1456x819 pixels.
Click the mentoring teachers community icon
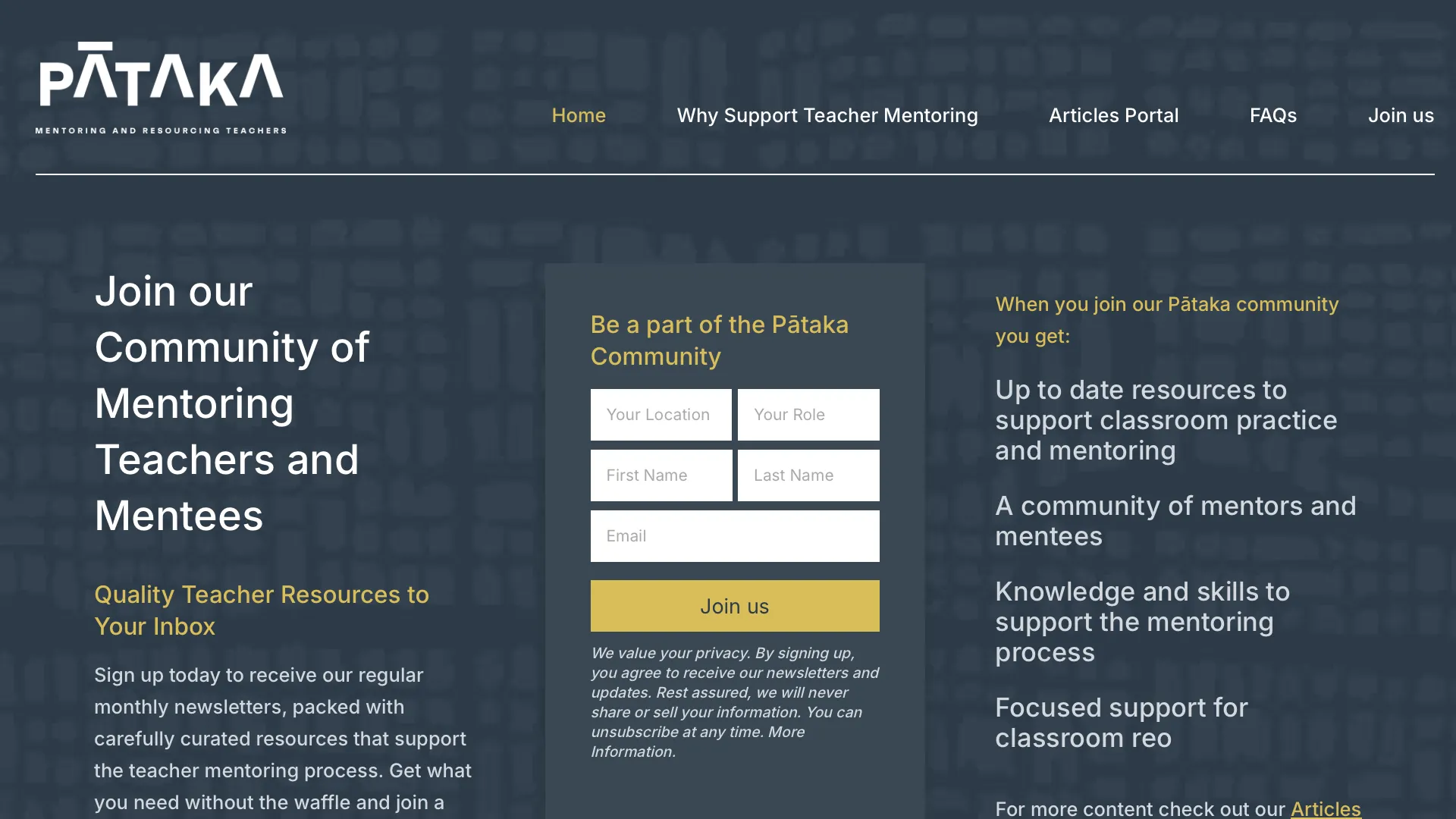pos(161,85)
